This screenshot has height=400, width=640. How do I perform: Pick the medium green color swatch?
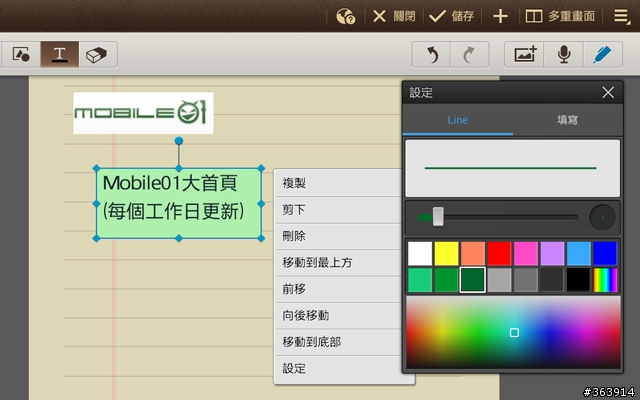446,280
